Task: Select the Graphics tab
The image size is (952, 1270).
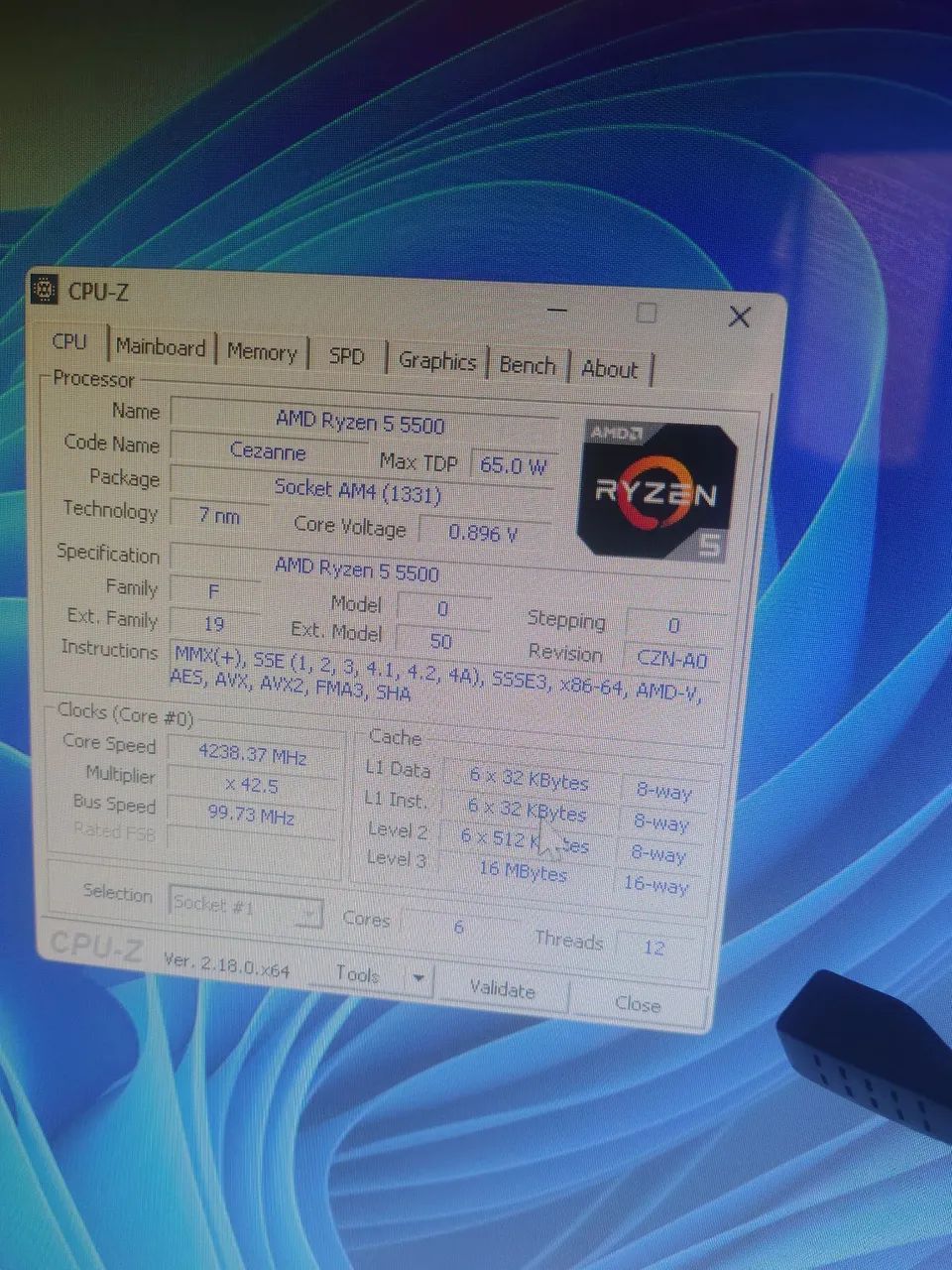Action: click(x=436, y=361)
